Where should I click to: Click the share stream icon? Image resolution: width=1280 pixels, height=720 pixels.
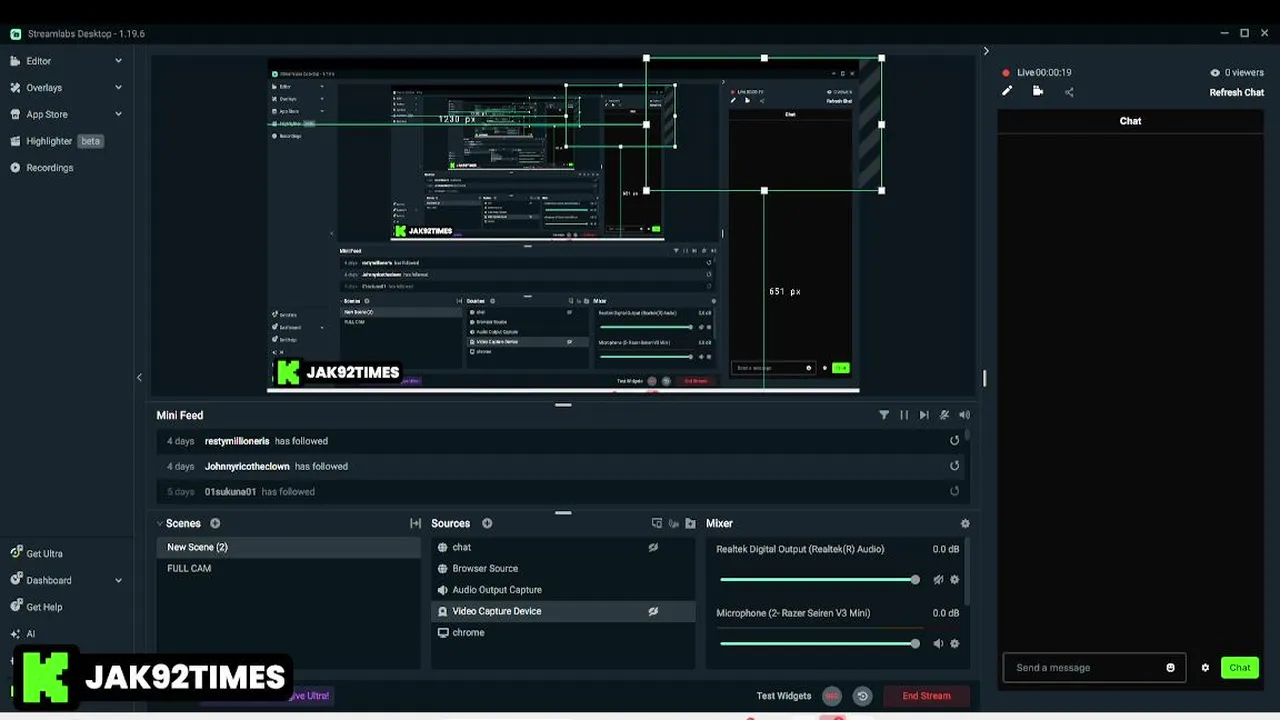(x=1069, y=92)
